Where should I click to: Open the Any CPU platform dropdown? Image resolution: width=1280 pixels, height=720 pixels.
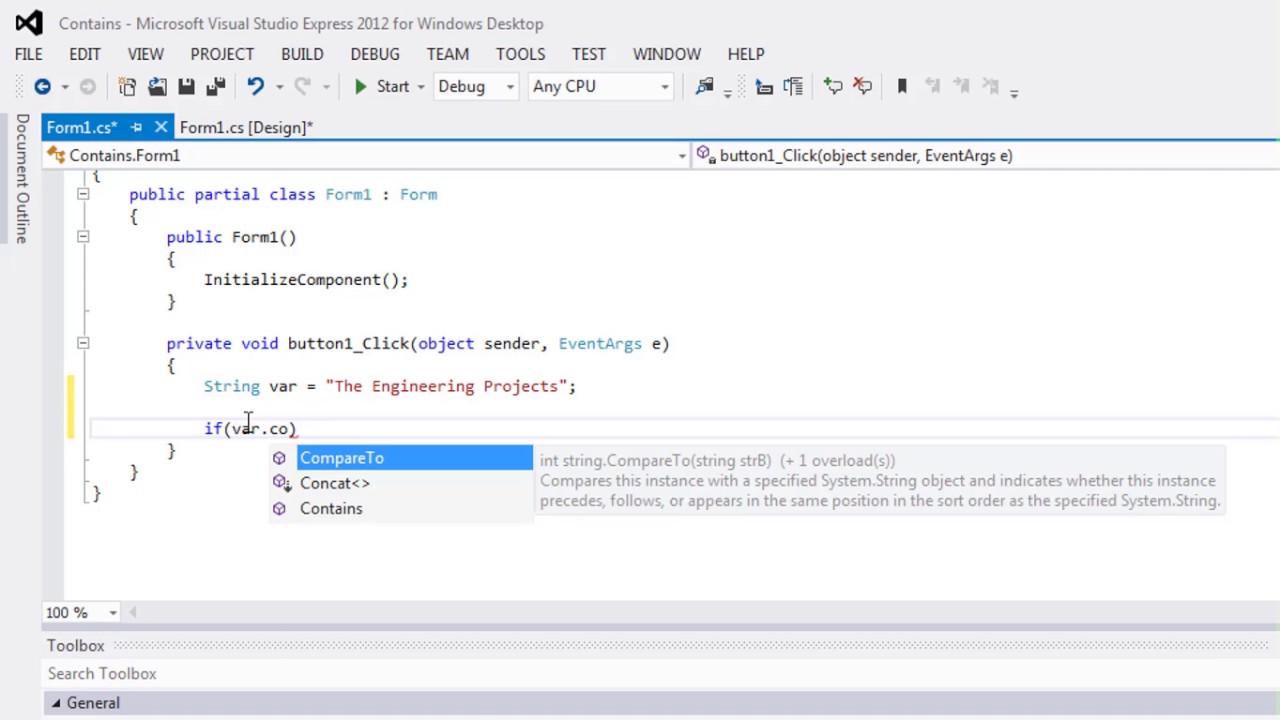pos(600,87)
